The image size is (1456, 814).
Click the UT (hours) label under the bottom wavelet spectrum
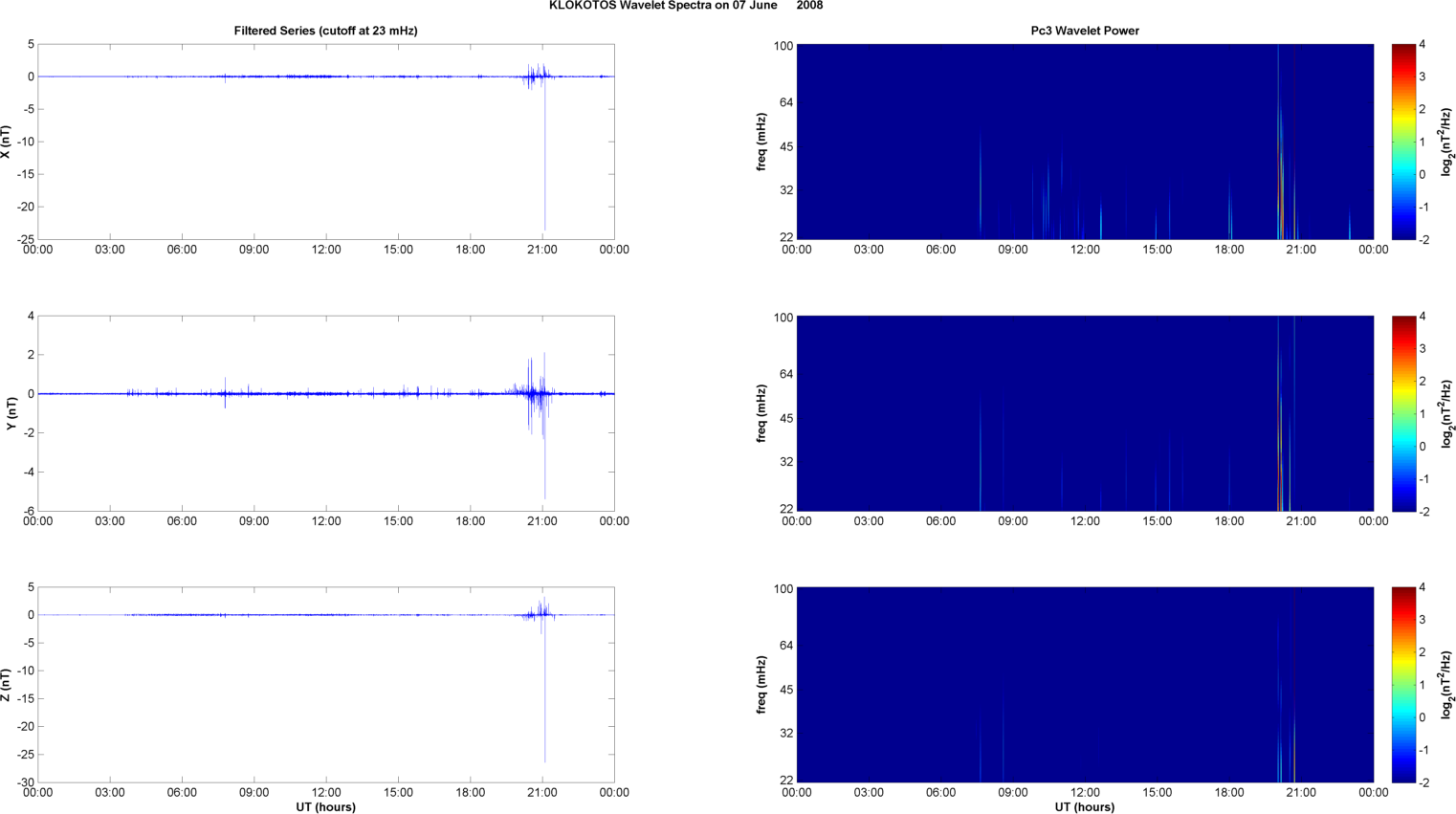1084,807
